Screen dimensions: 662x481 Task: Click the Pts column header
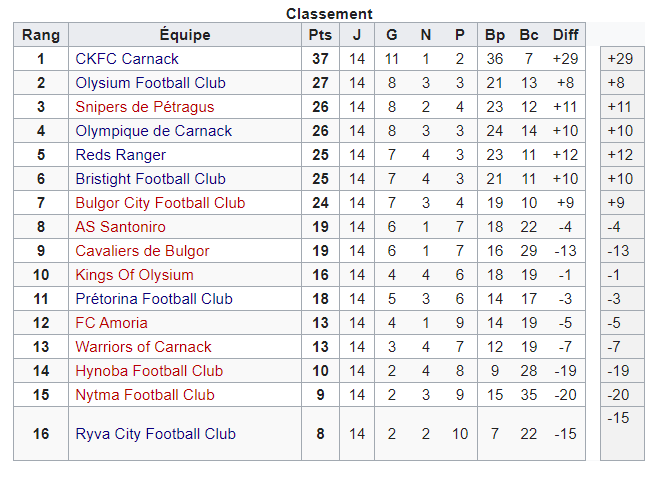[320, 35]
